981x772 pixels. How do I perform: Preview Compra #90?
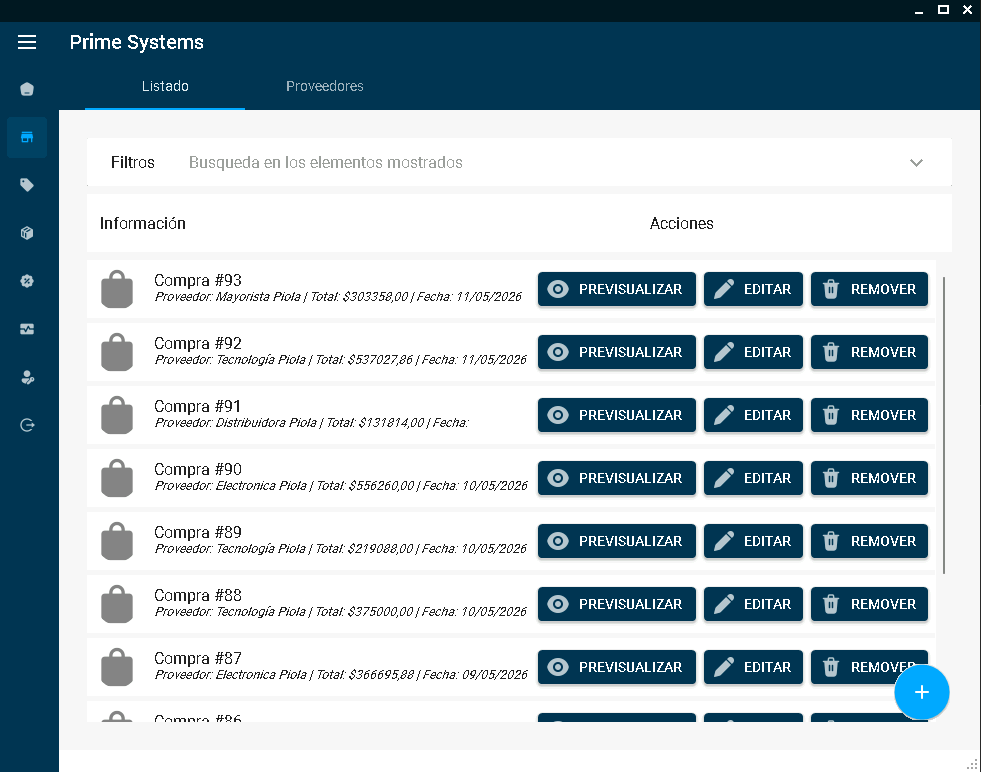(x=617, y=478)
